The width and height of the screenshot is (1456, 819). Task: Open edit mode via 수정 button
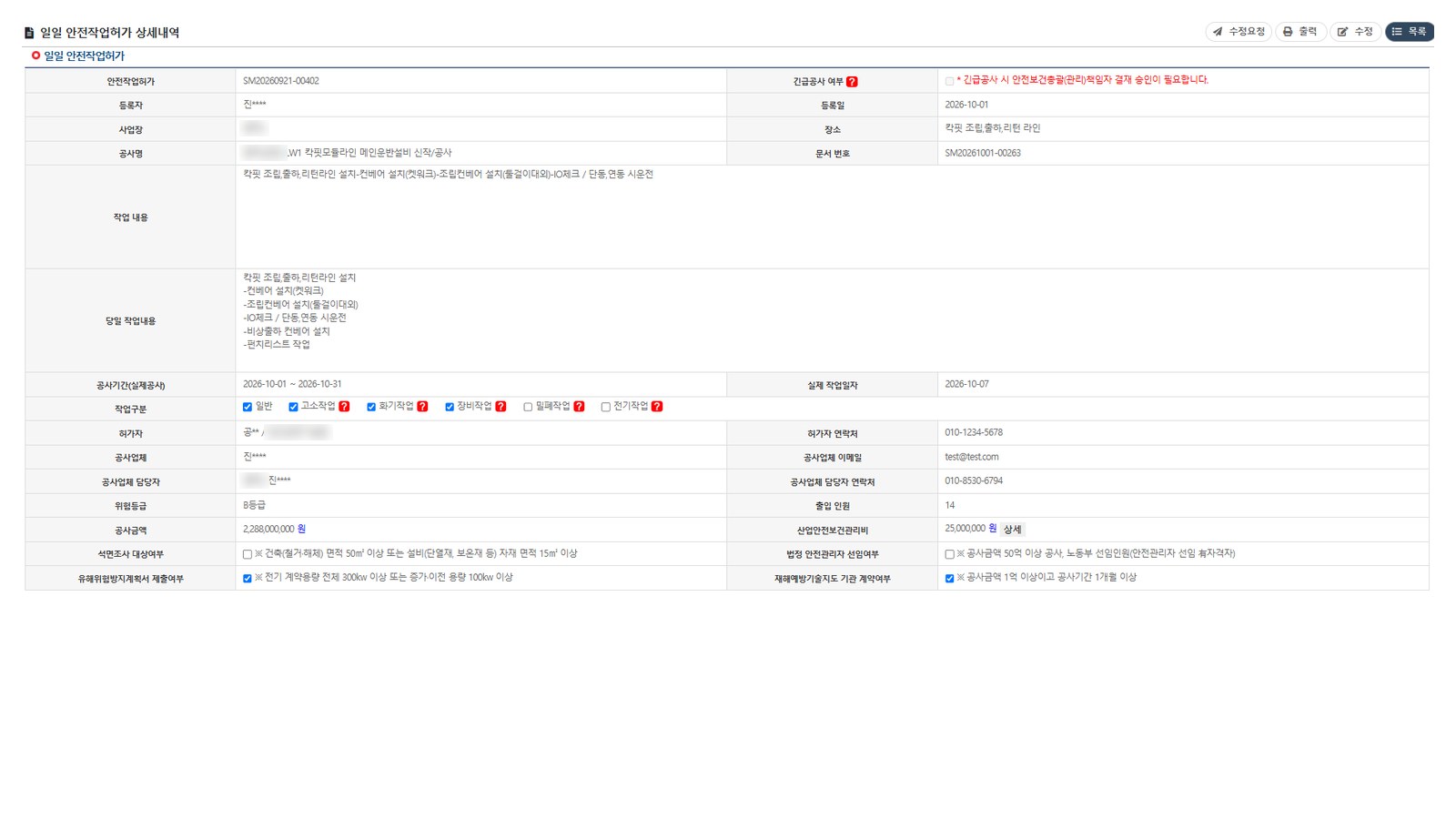1355,32
